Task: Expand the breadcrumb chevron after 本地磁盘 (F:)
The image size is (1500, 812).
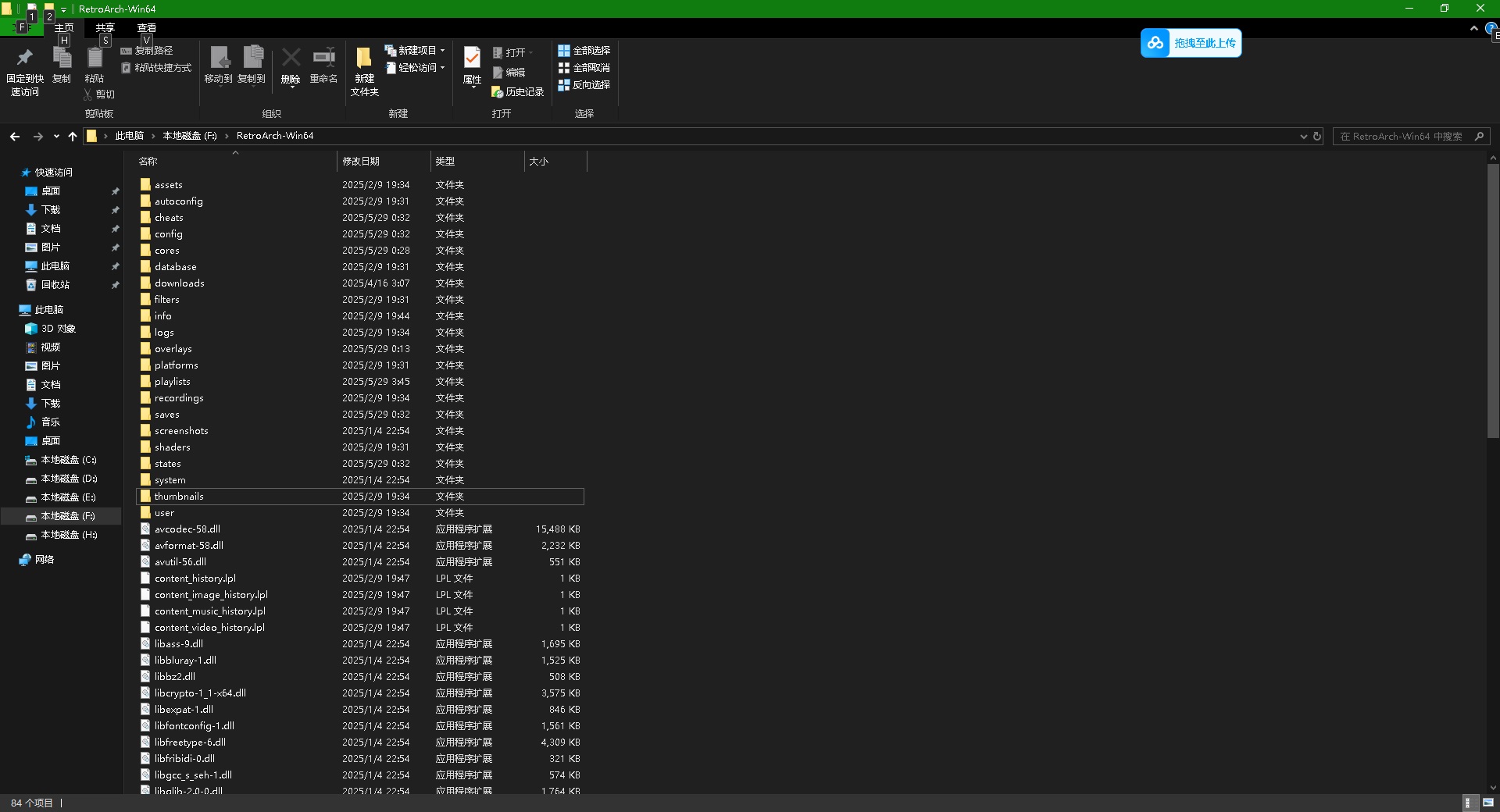Action: coord(227,137)
